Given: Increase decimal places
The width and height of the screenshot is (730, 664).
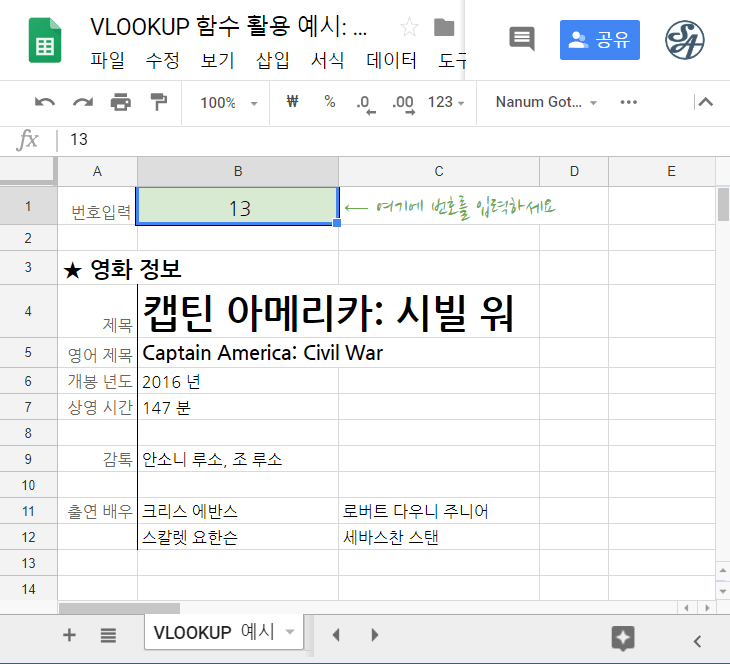Looking at the screenshot, I should (x=403, y=103).
